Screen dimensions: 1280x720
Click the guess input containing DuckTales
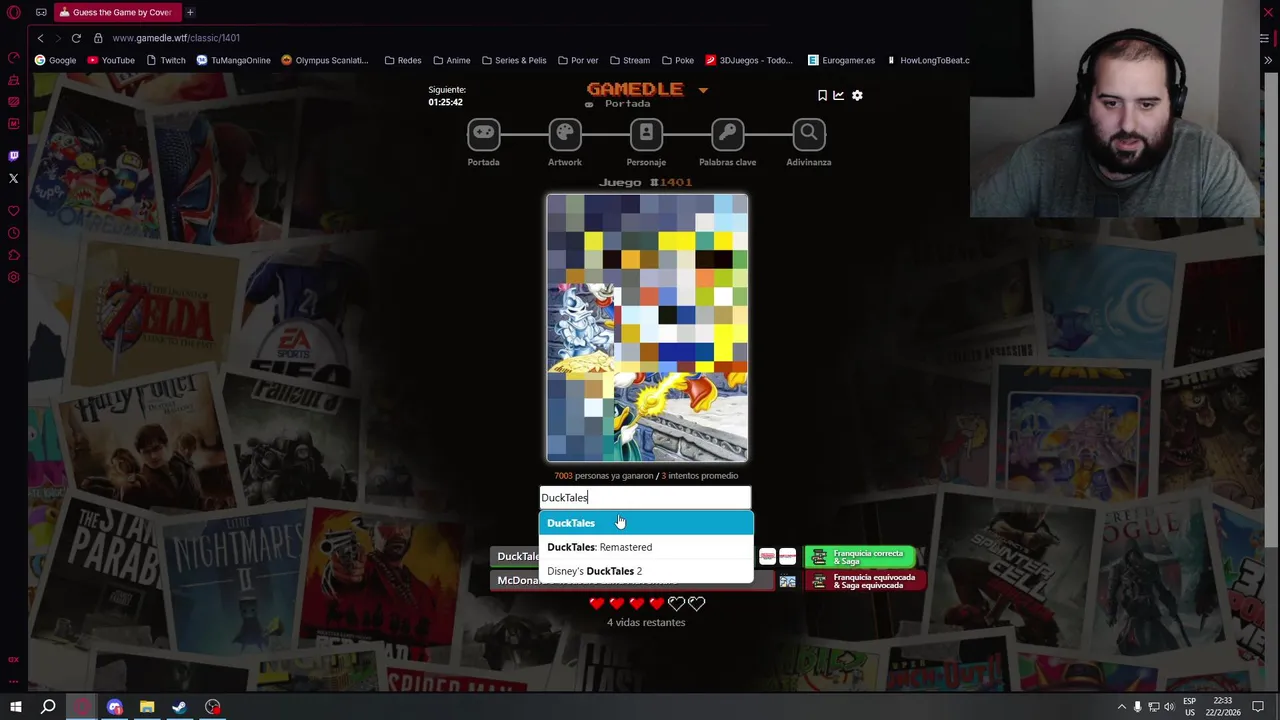645,498
